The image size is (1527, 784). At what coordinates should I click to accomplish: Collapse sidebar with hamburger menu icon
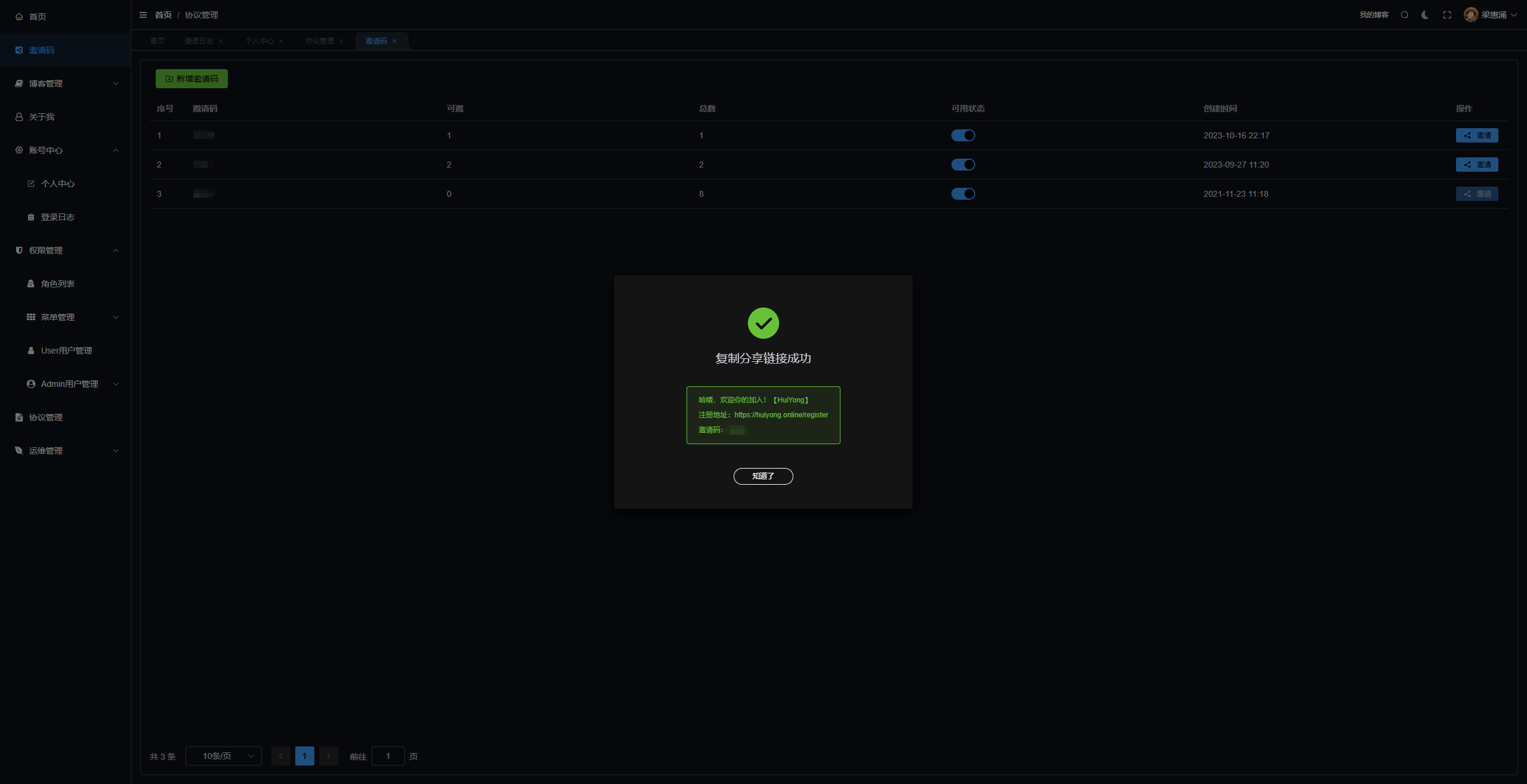143,15
